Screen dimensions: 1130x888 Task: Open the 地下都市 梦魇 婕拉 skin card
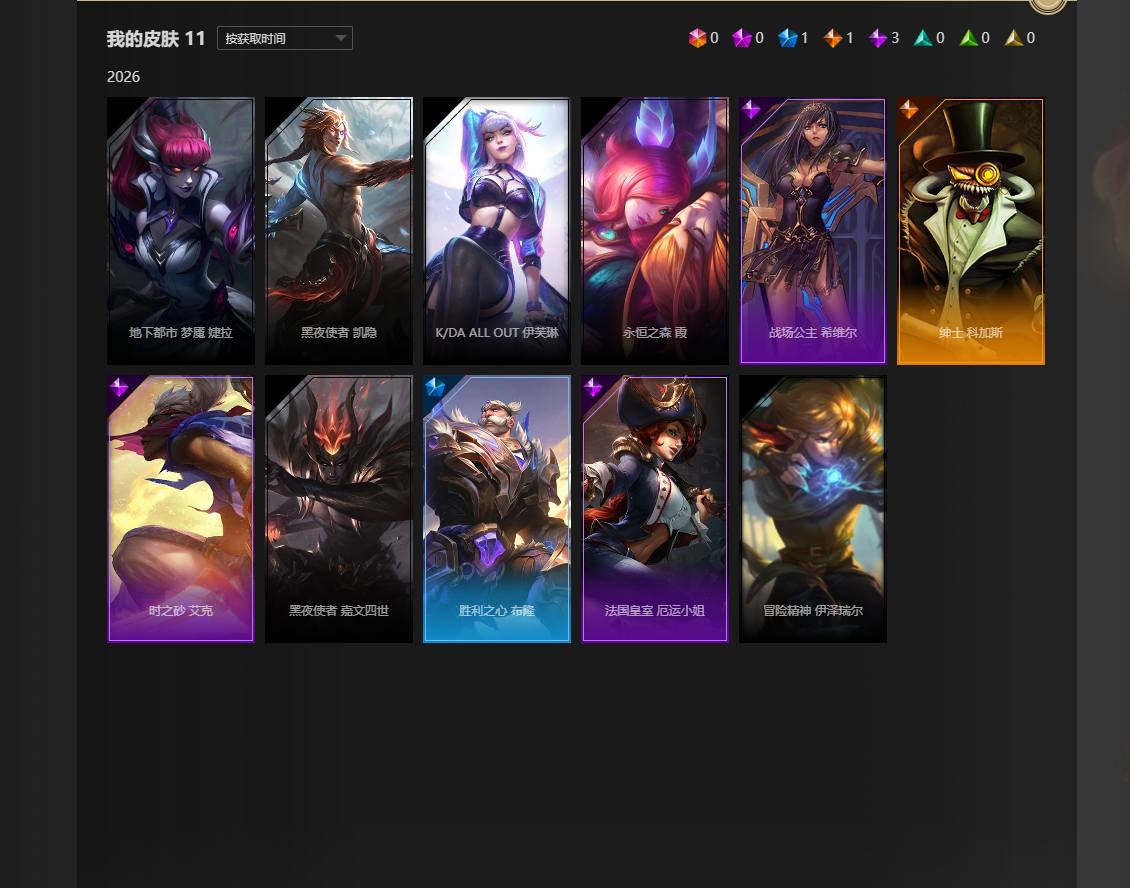coord(181,231)
